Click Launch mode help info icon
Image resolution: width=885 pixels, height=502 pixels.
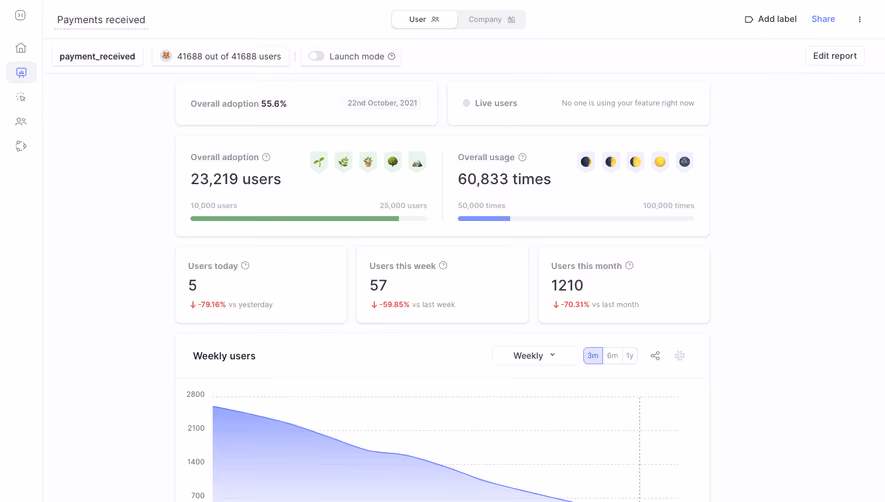(x=392, y=56)
